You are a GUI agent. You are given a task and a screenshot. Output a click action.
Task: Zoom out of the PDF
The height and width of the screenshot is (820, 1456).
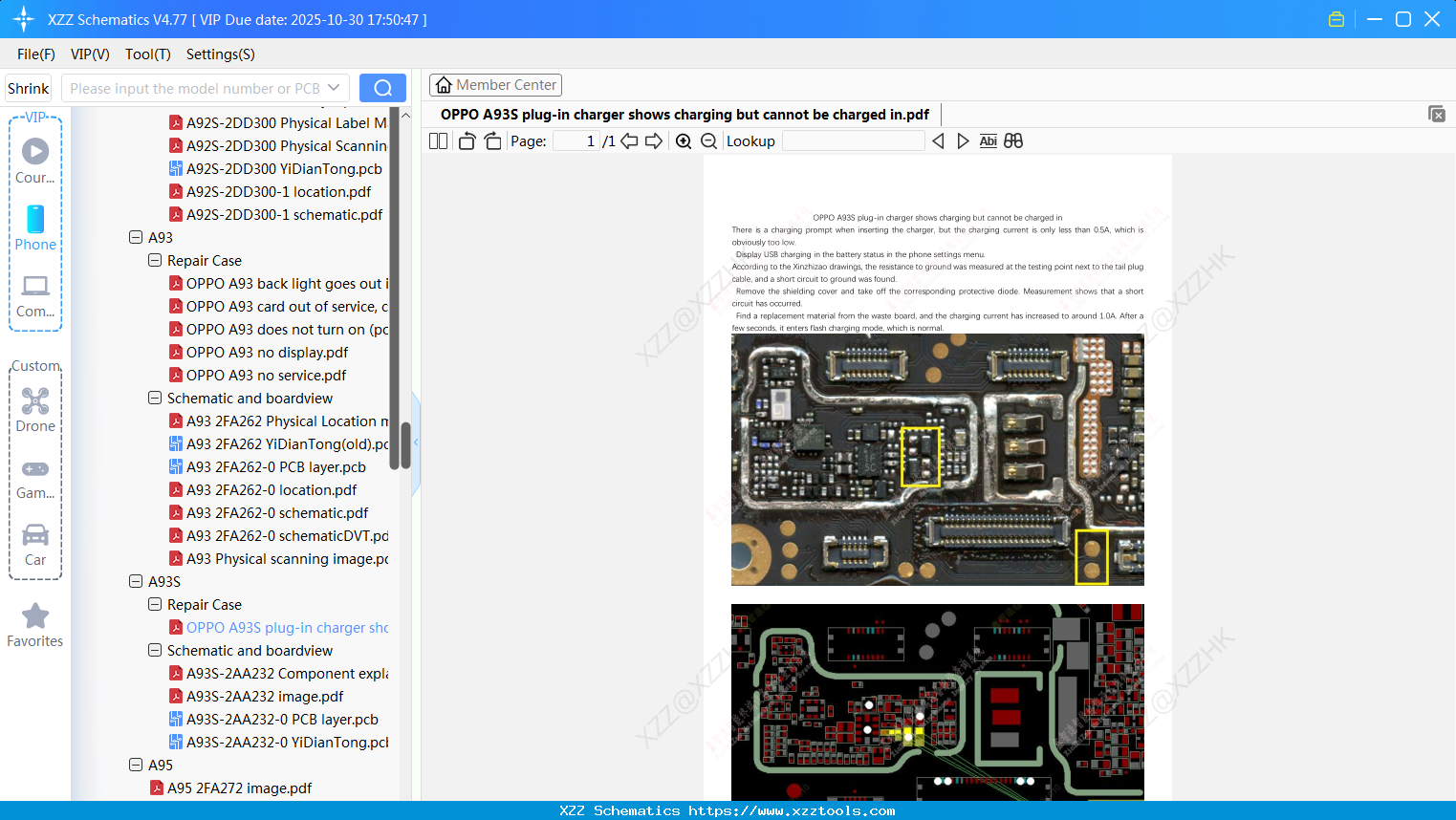point(708,140)
